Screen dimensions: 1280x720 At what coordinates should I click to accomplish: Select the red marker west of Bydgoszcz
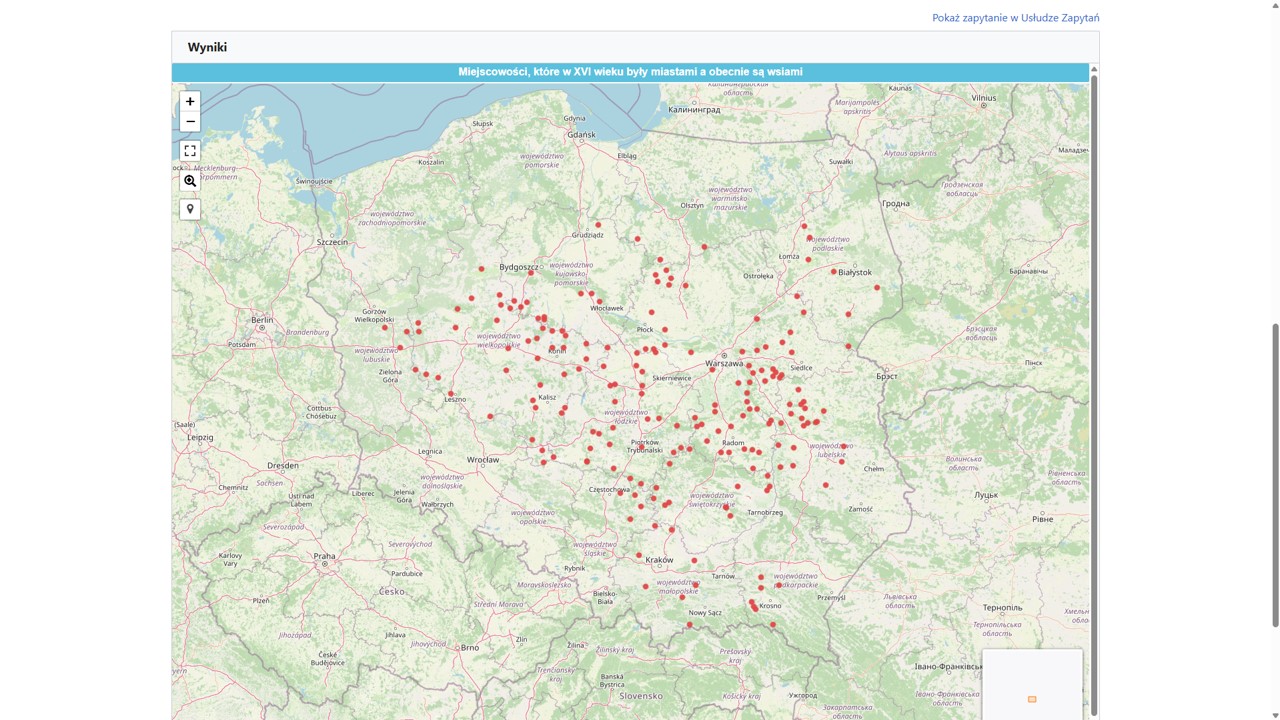481,269
